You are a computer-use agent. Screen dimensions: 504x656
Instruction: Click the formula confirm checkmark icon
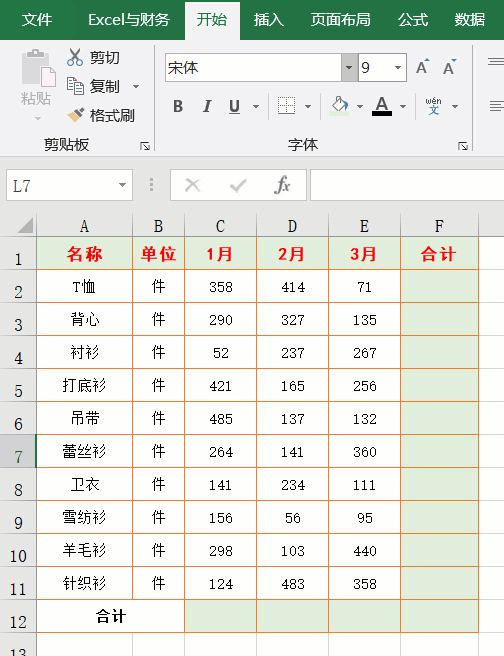point(238,185)
